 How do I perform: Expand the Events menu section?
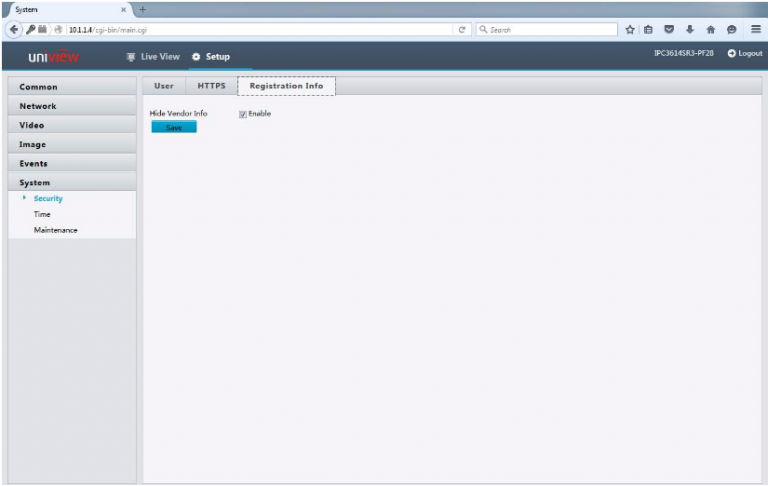click(72, 163)
